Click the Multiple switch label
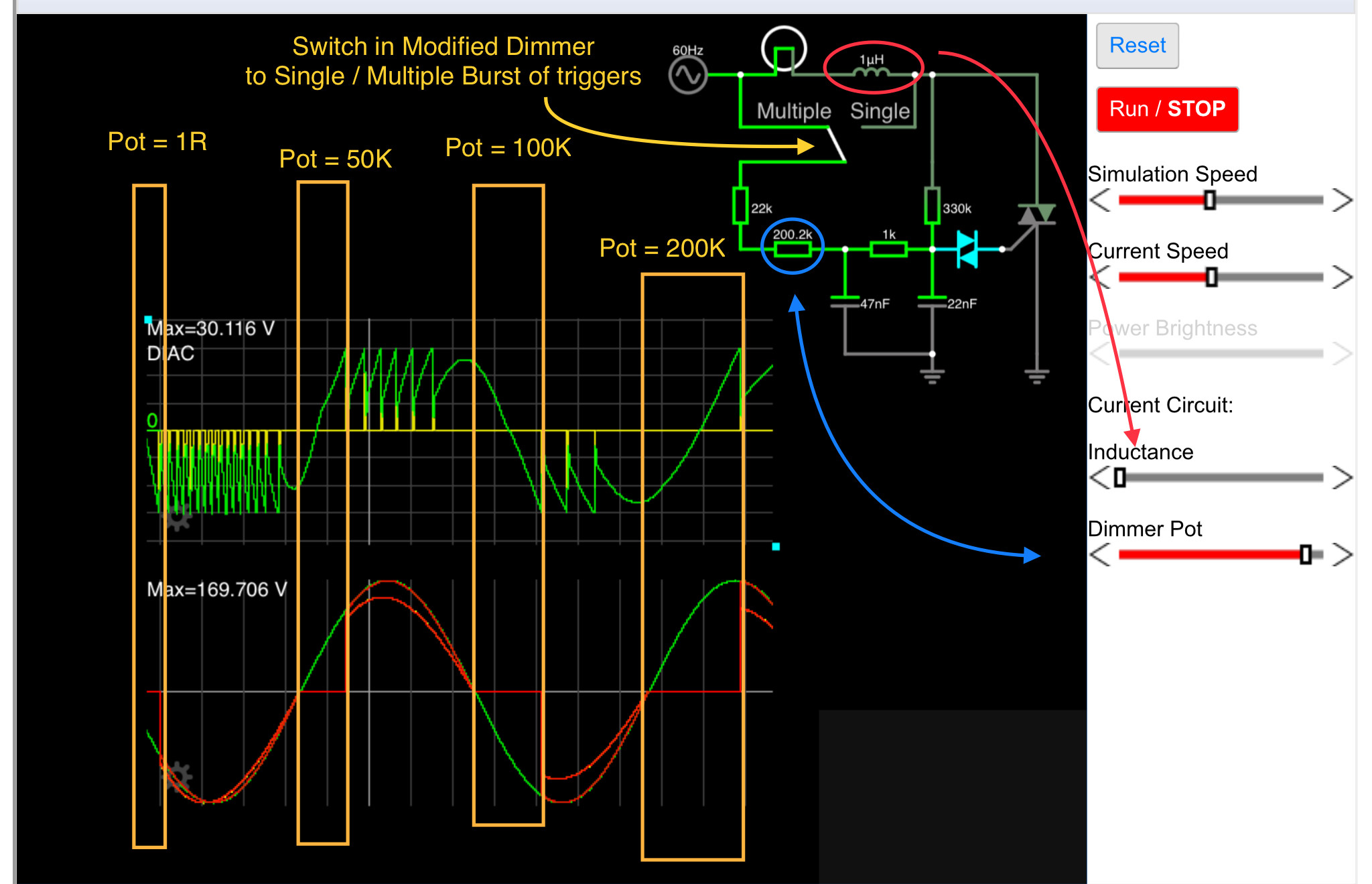The height and width of the screenshot is (884, 1372). [794, 111]
